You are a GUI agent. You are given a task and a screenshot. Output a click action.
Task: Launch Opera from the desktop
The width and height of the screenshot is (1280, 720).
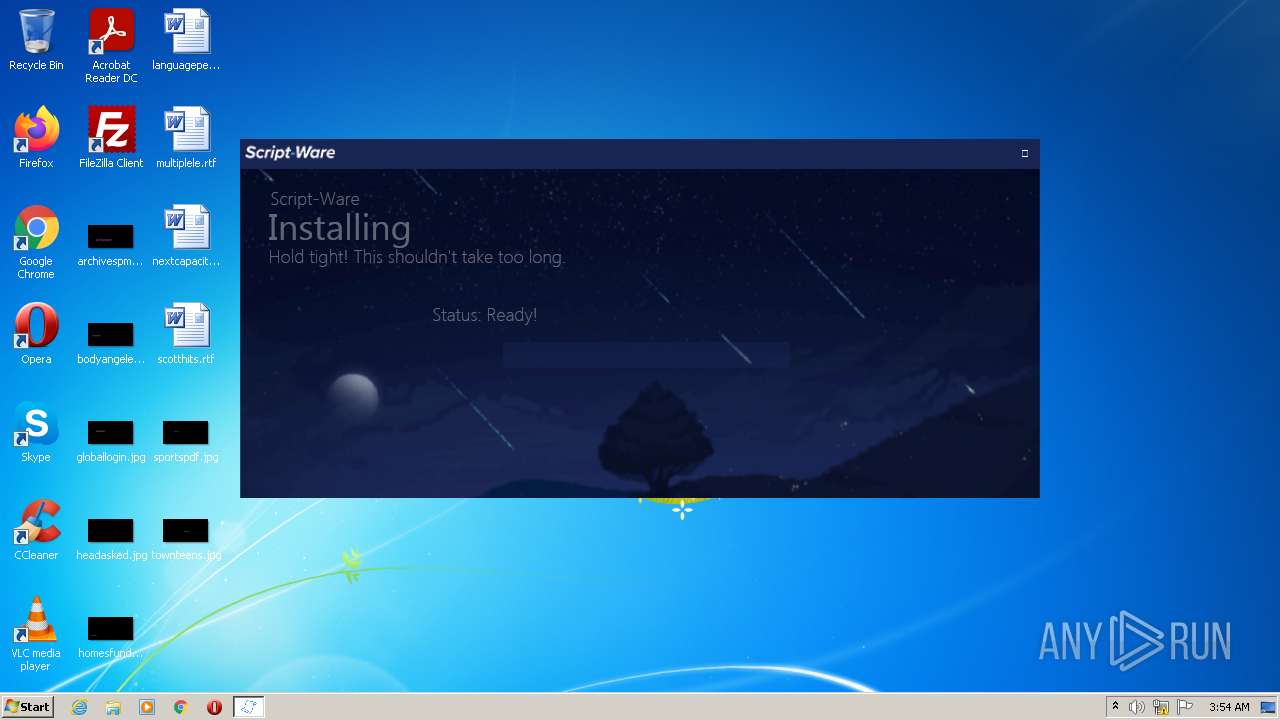36,334
